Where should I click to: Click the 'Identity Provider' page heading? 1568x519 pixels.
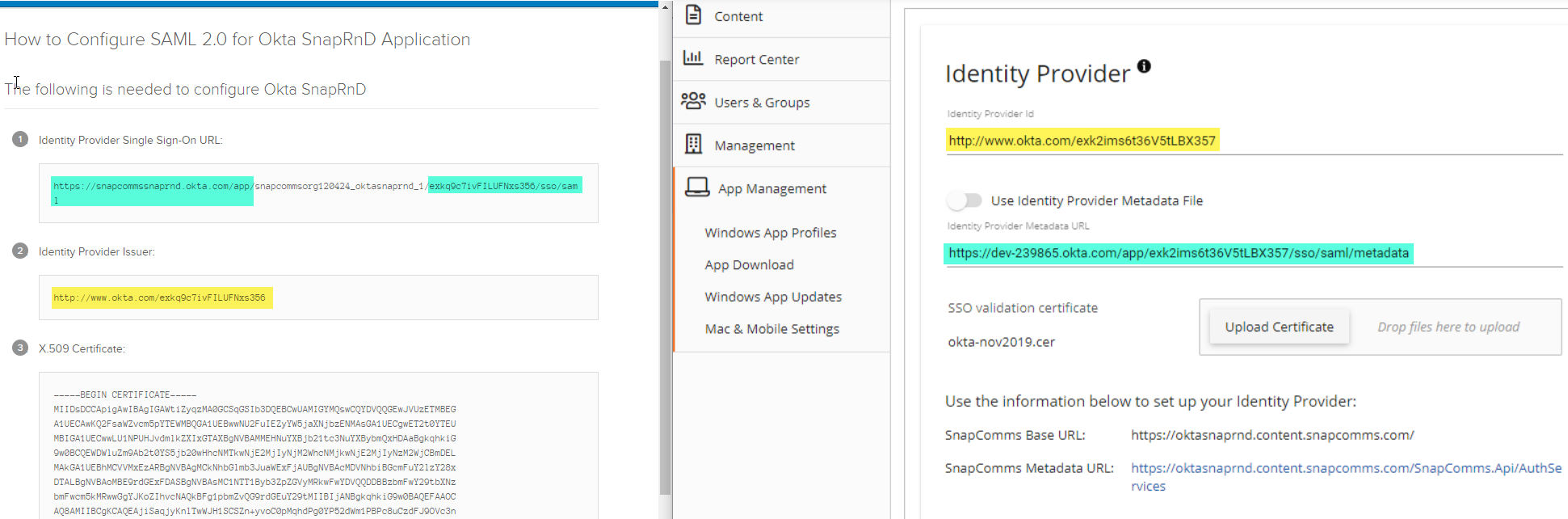coord(1037,74)
